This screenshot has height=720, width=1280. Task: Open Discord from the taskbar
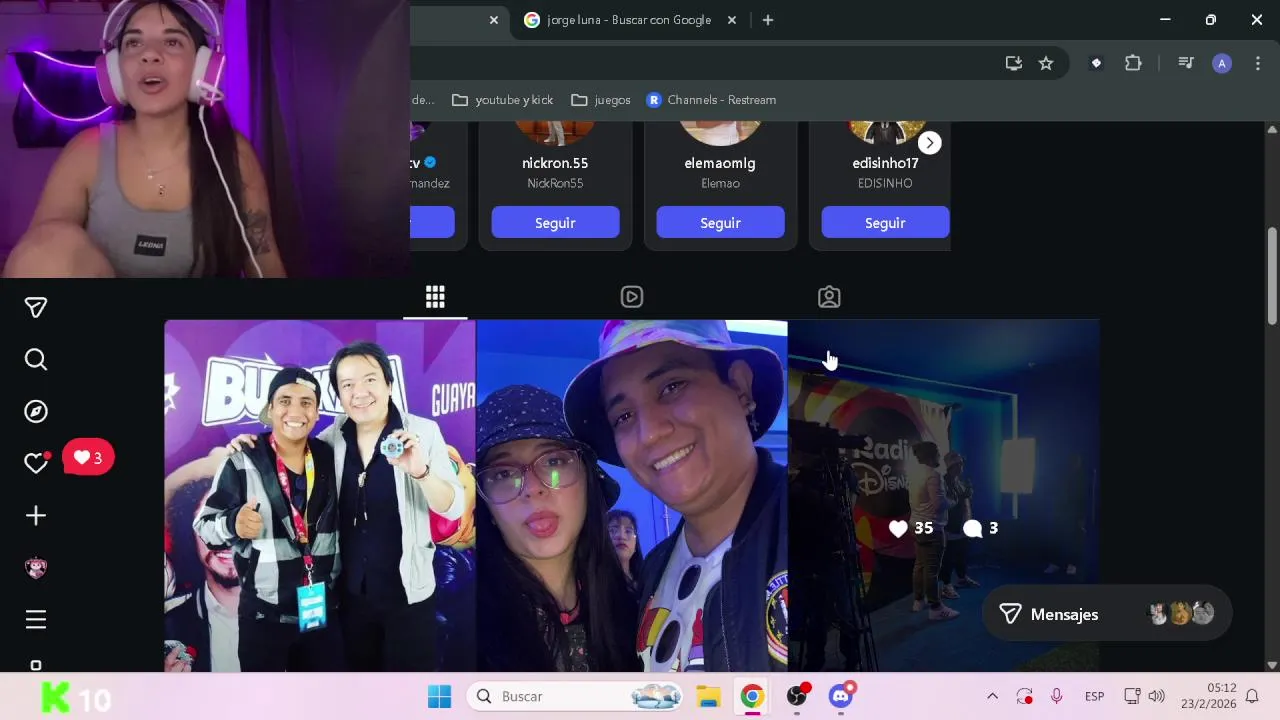[x=841, y=696]
